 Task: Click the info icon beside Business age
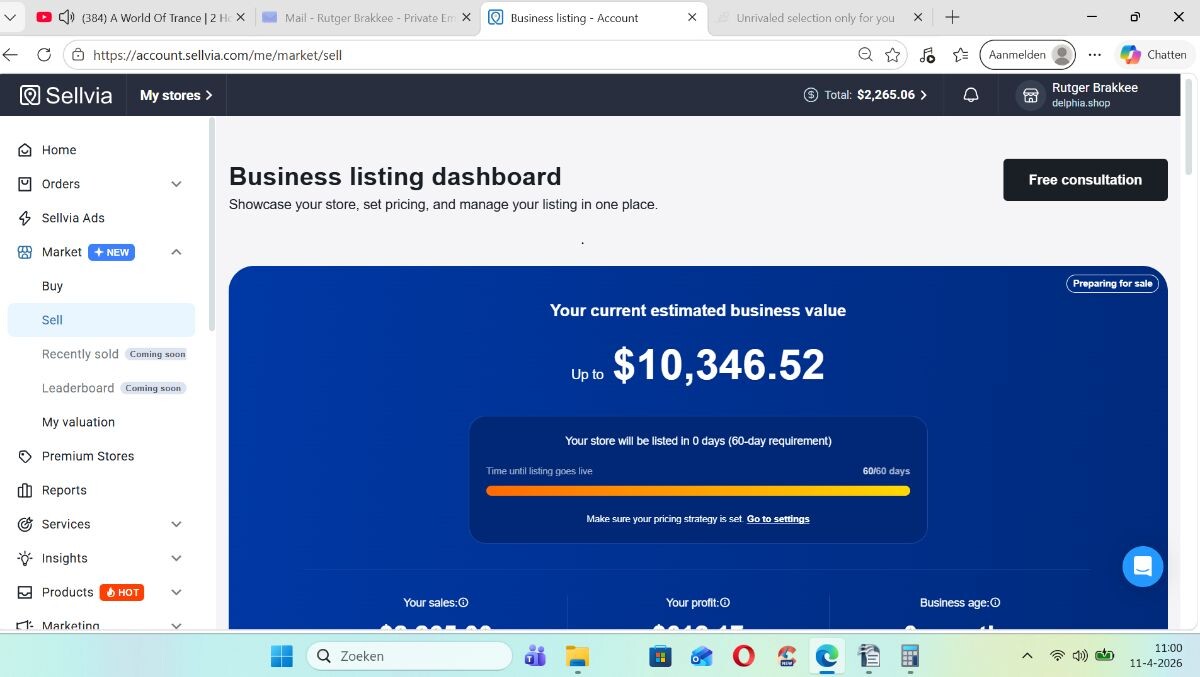pyautogui.click(x=995, y=603)
